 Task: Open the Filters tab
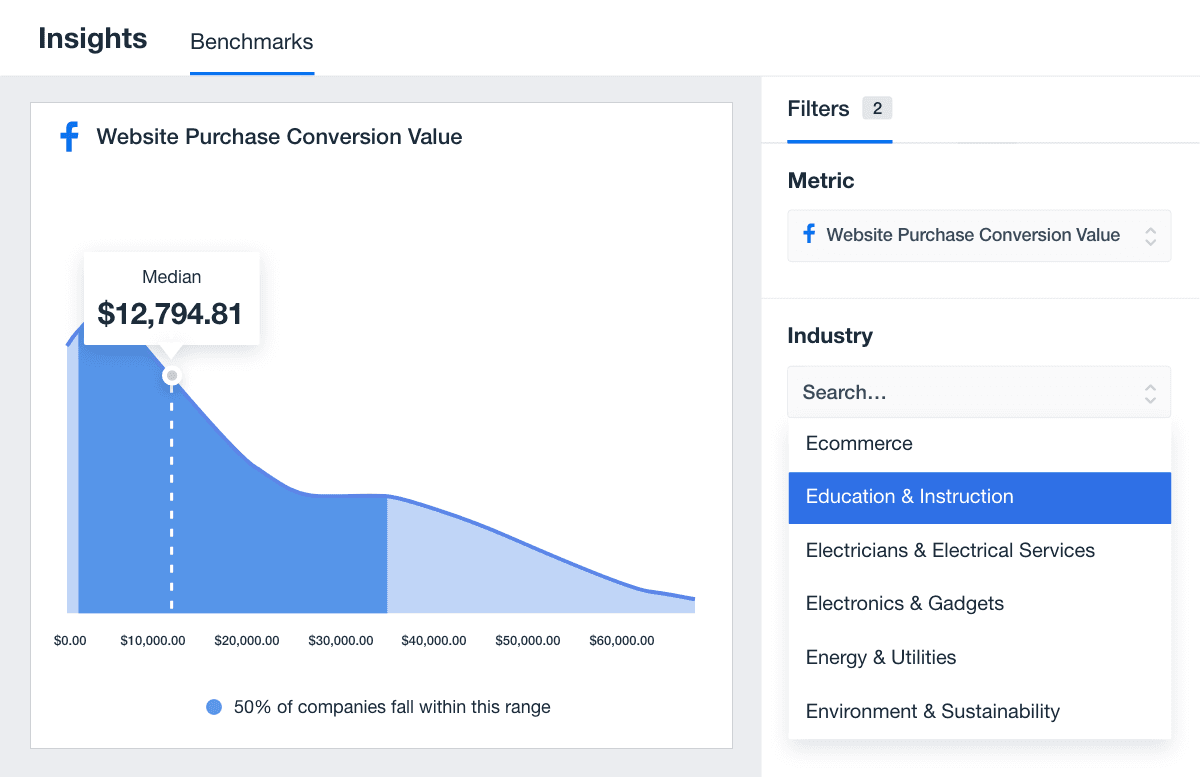pos(818,109)
